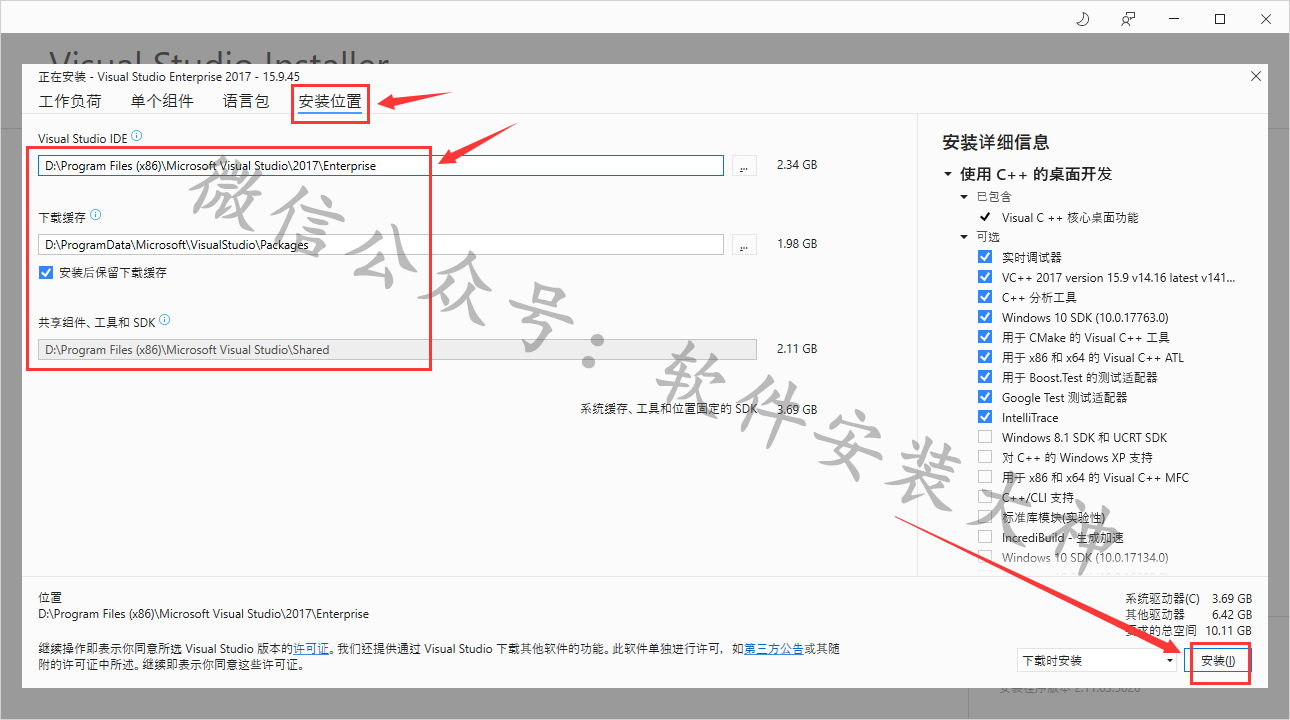The image size is (1290, 720).
Task: Click the 6.42 GB 其他驱动器 value
Action: 1231,615
